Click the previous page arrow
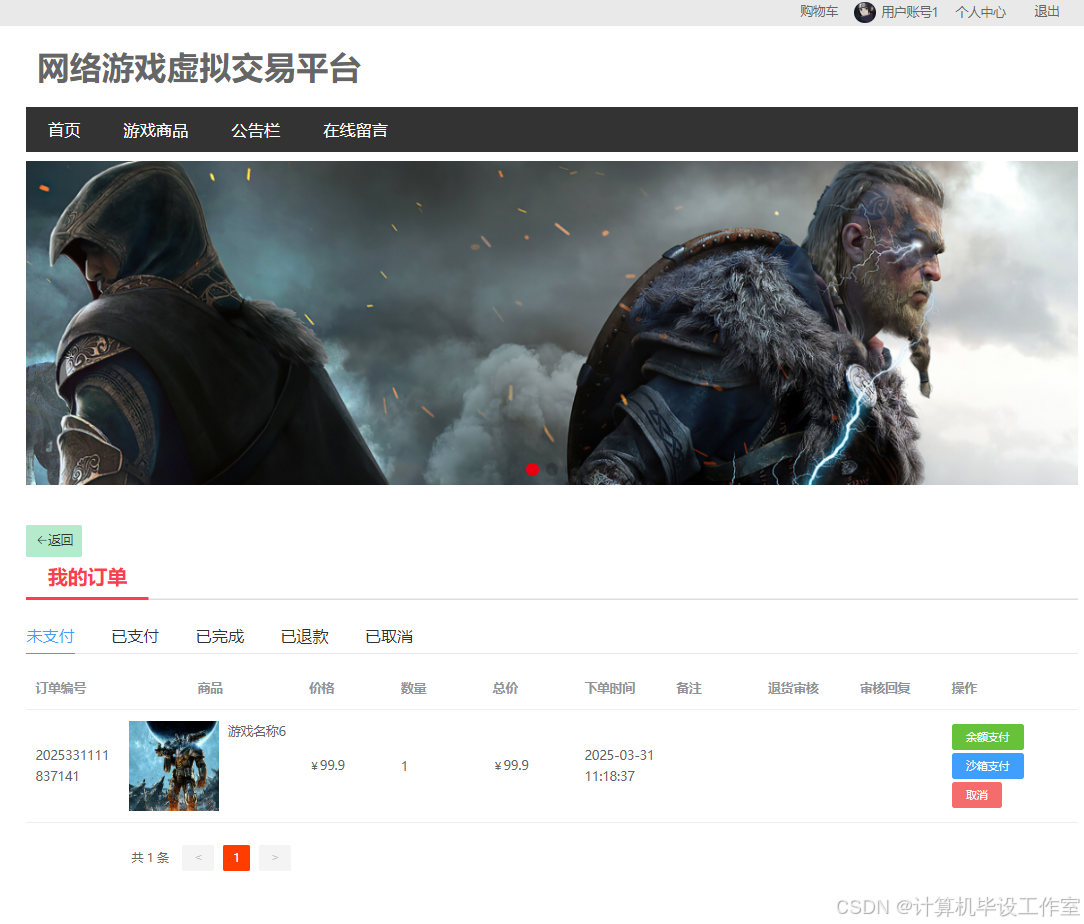Viewport: 1084px width, 924px height. pos(198,858)
